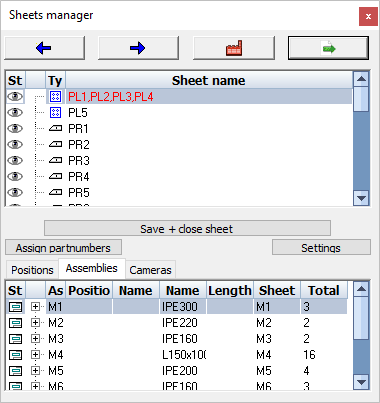Click the red factory icon button

(234, 48)
